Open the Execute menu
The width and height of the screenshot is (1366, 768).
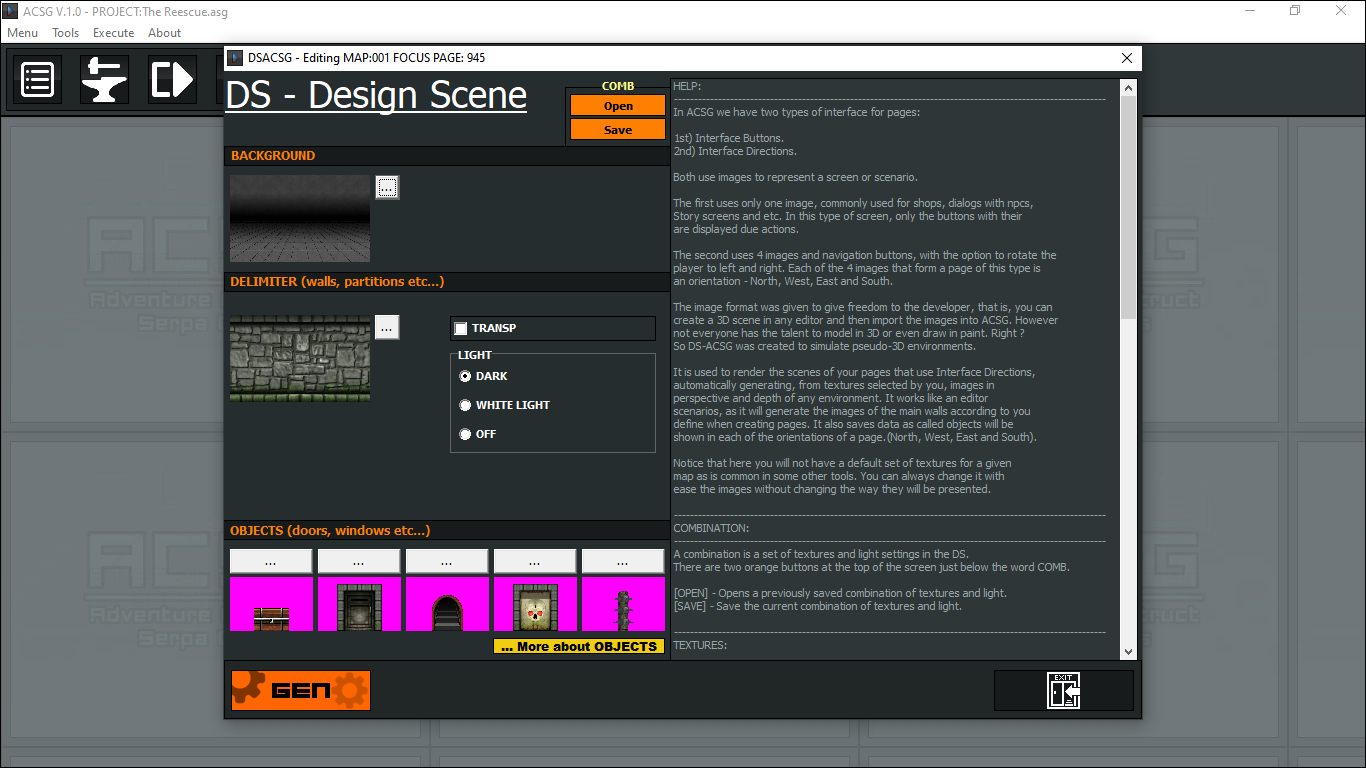coord(114,33)
